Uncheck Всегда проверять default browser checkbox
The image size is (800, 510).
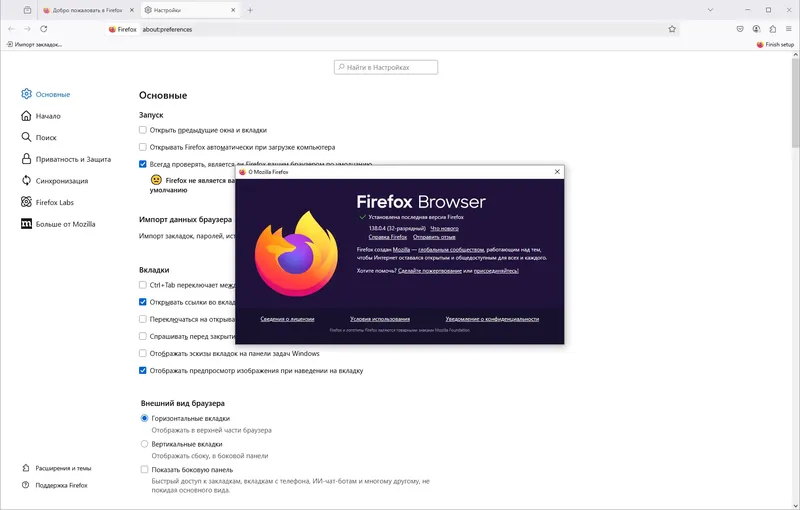[x=143, y=164]
